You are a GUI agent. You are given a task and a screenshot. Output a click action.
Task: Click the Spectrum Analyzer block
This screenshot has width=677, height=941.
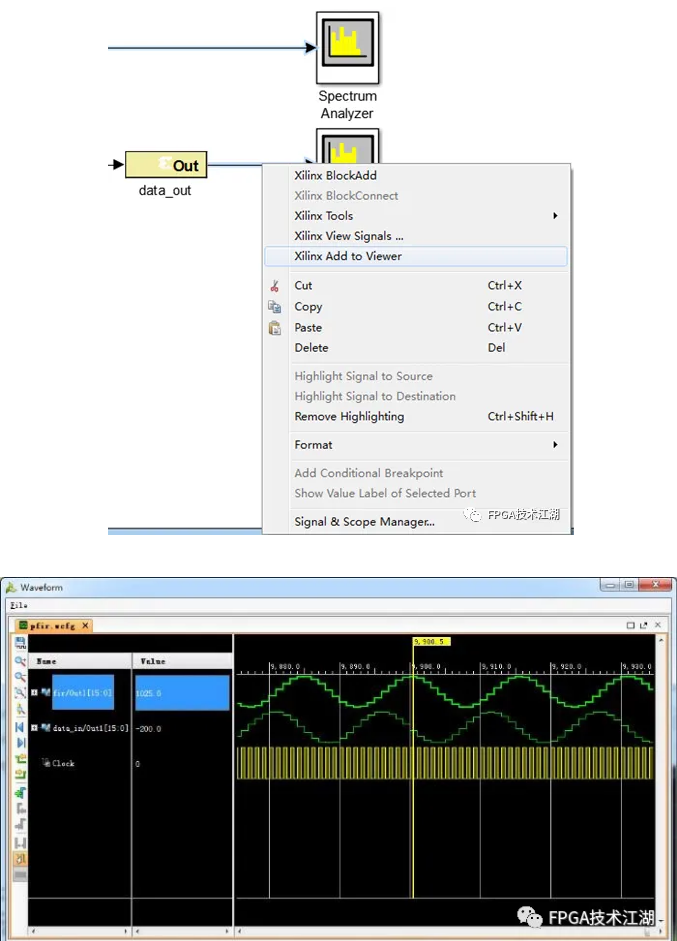click(x=347, y=49)
